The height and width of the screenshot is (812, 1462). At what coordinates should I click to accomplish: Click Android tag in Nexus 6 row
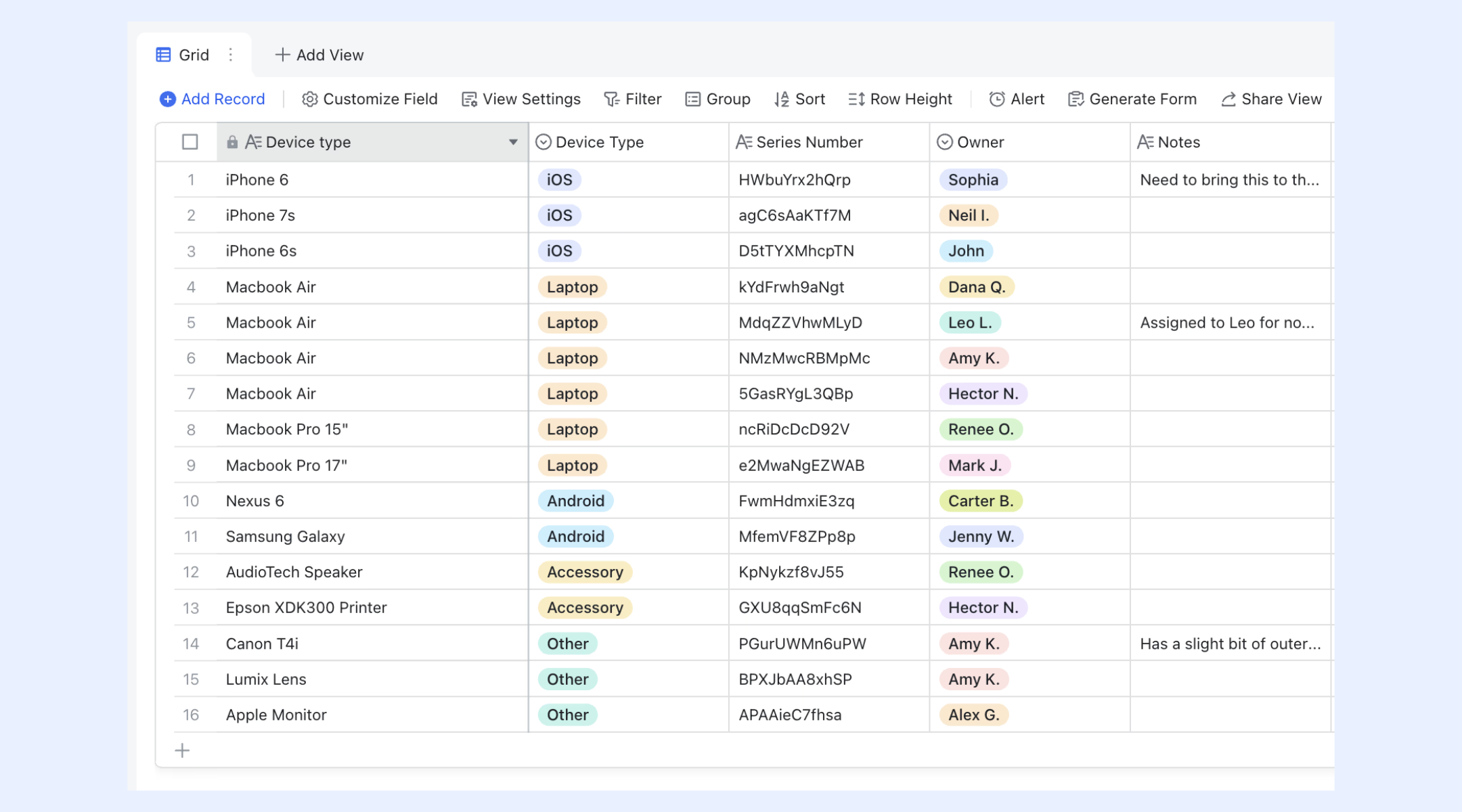[x=576, y=501]
